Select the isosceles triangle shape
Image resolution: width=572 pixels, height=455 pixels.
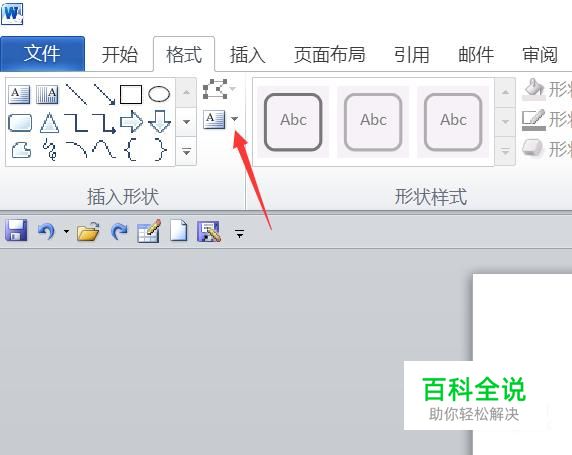tap(49, 123)
